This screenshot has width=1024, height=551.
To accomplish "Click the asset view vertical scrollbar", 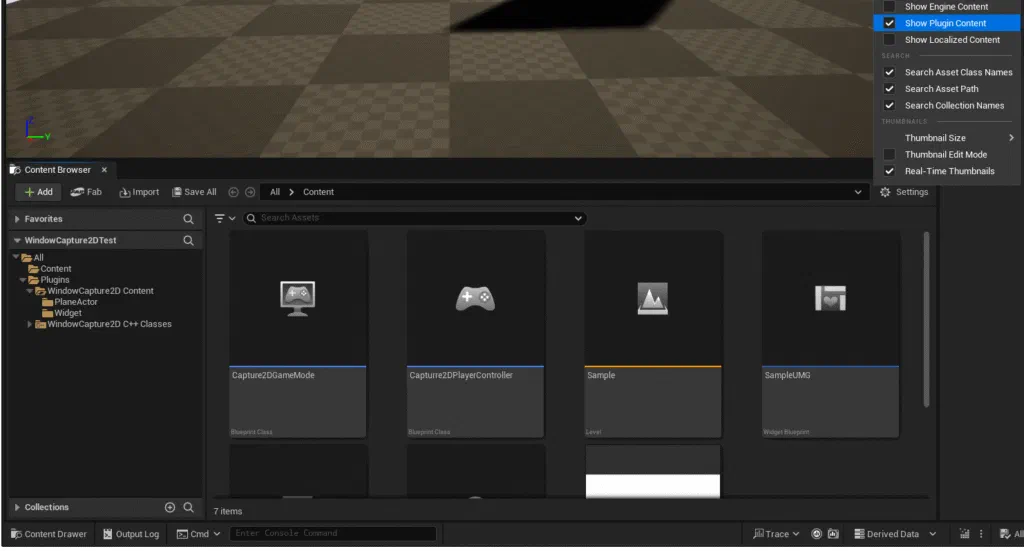I will point(926,320).
